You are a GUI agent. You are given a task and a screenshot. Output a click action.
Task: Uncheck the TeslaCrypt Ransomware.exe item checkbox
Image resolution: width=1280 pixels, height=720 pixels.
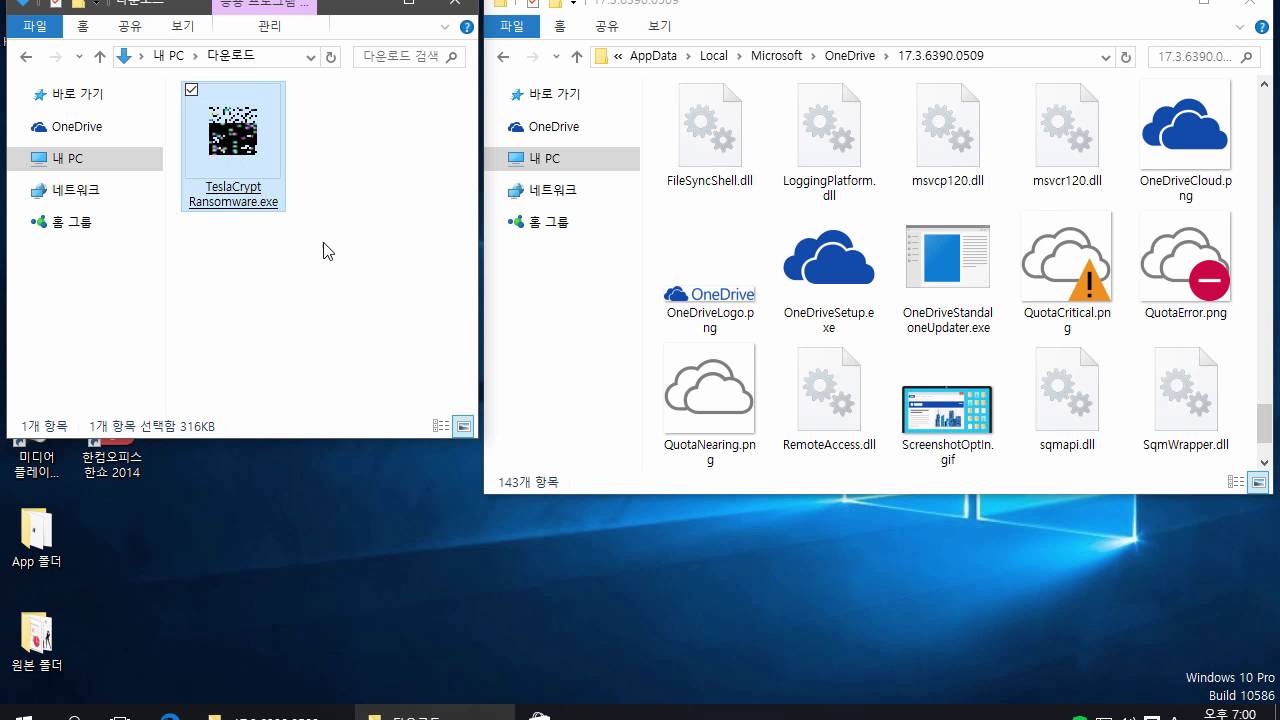[x=192, y=90]
